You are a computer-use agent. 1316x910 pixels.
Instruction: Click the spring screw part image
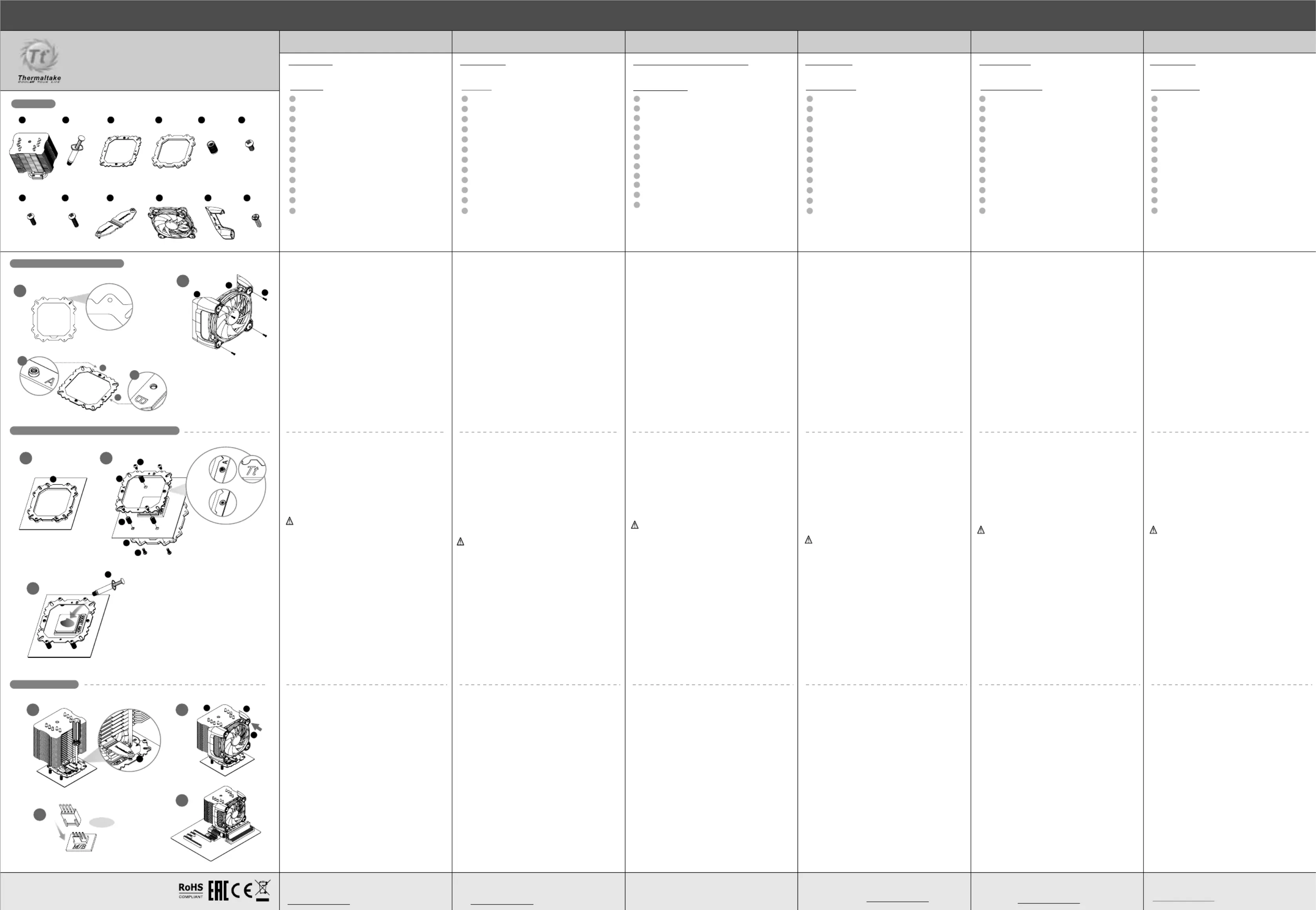pos(256,220)
